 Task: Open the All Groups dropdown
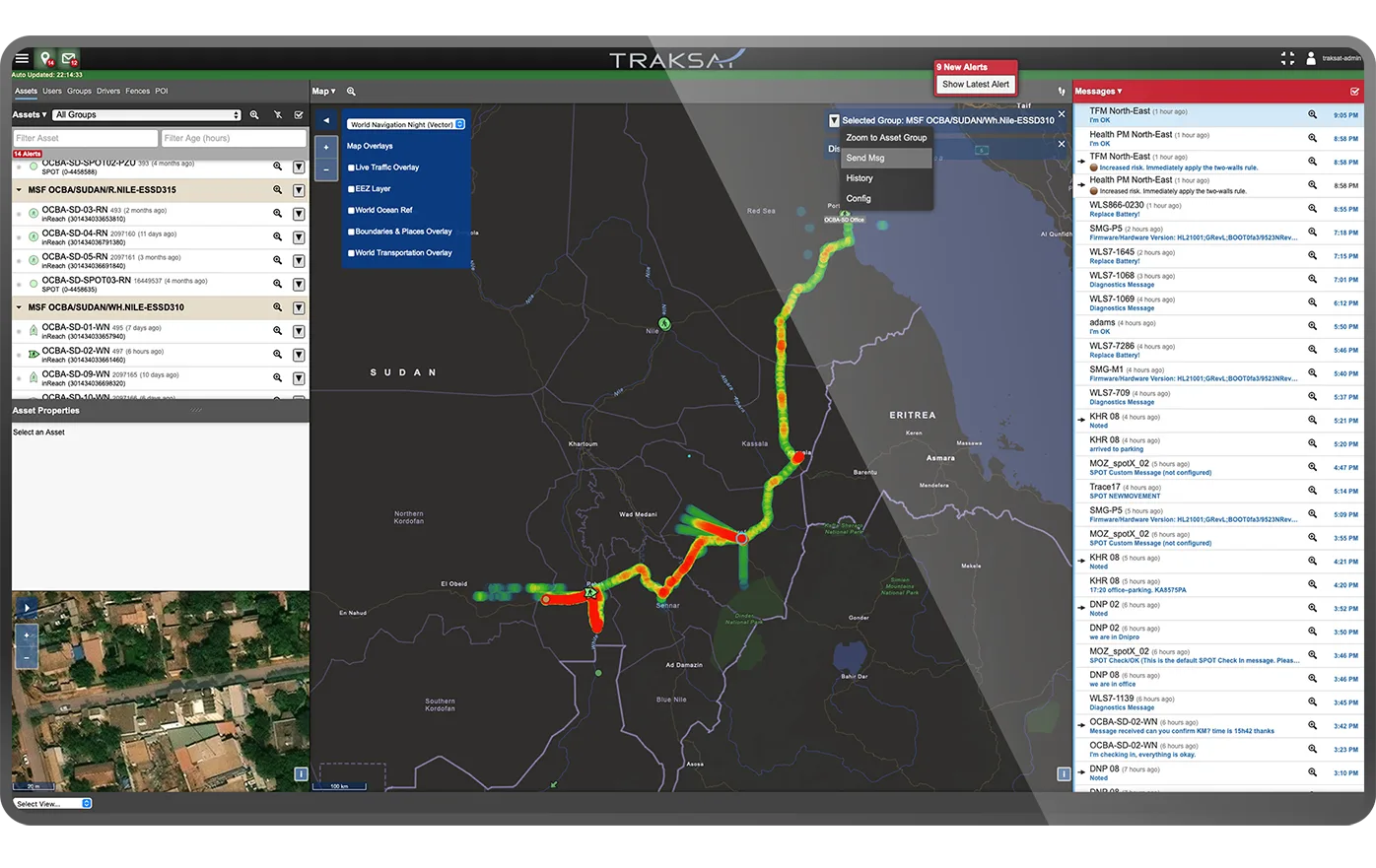click(147, 115)
